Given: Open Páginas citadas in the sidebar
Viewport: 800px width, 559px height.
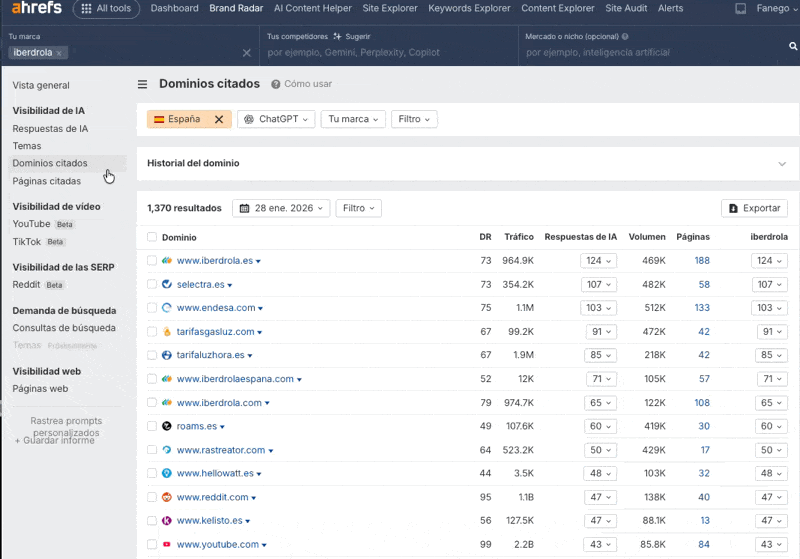Looking at the screenshot, I should 46,181.
